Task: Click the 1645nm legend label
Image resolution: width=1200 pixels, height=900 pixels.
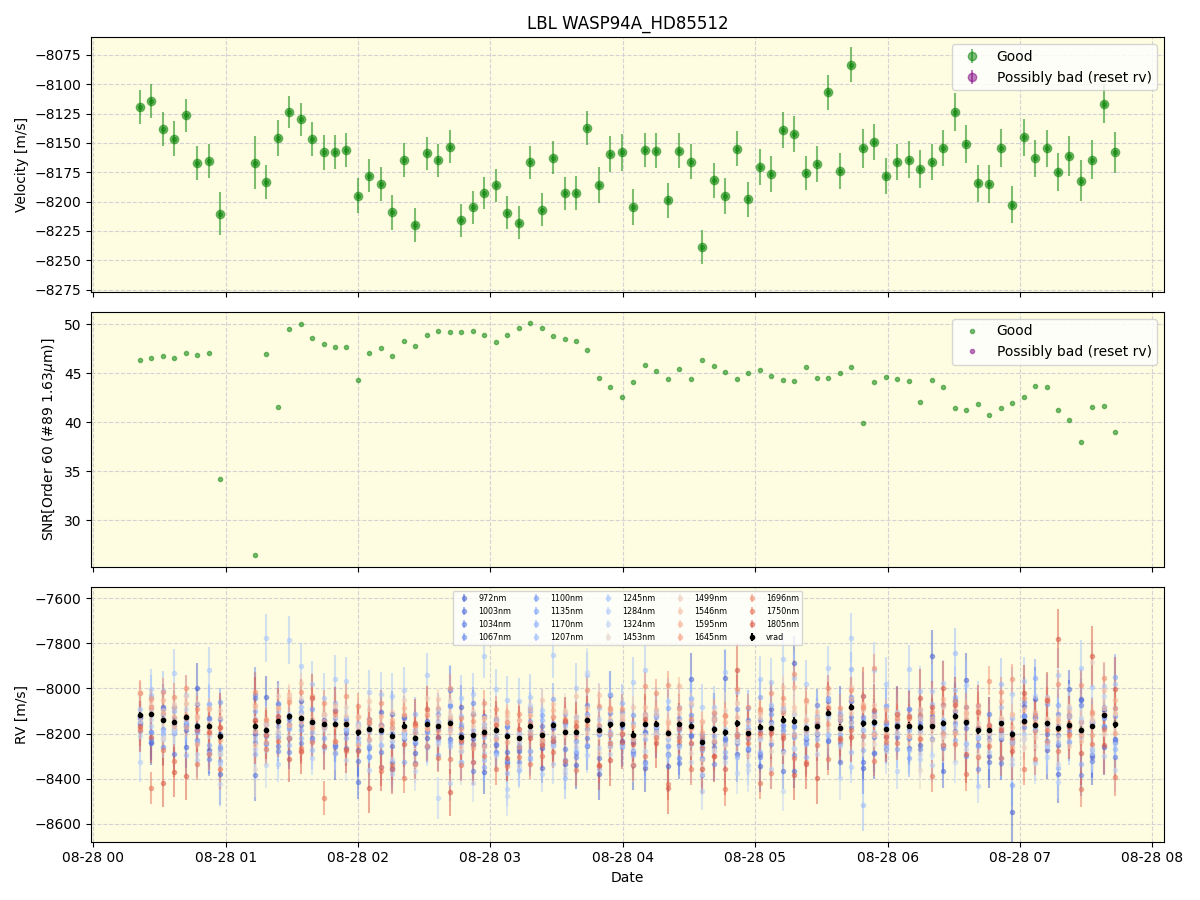Action: tap(710, 637)
